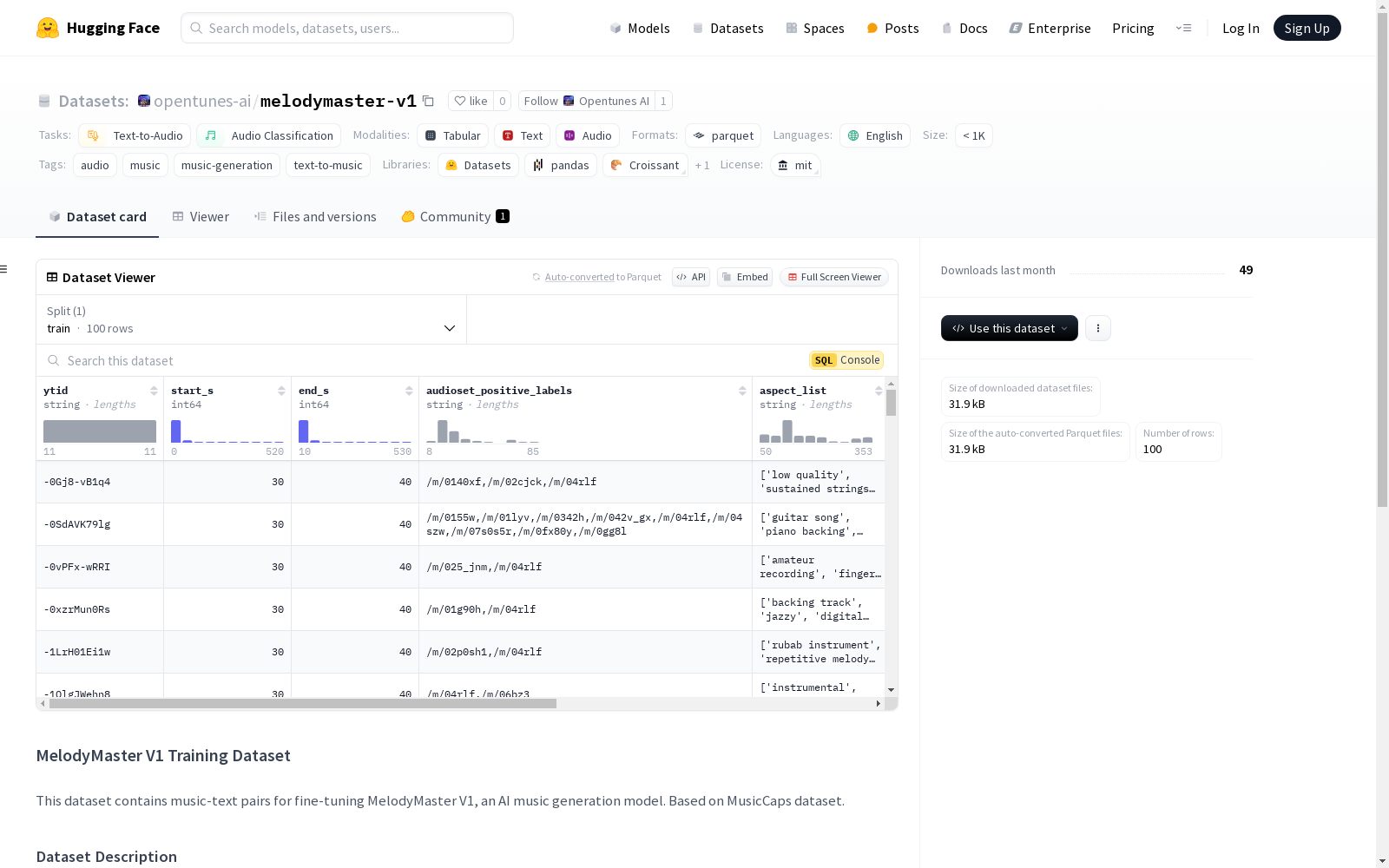Click the Auto-converted link
This screenshot has width=1389, height=868.
(x=579, y=277)
